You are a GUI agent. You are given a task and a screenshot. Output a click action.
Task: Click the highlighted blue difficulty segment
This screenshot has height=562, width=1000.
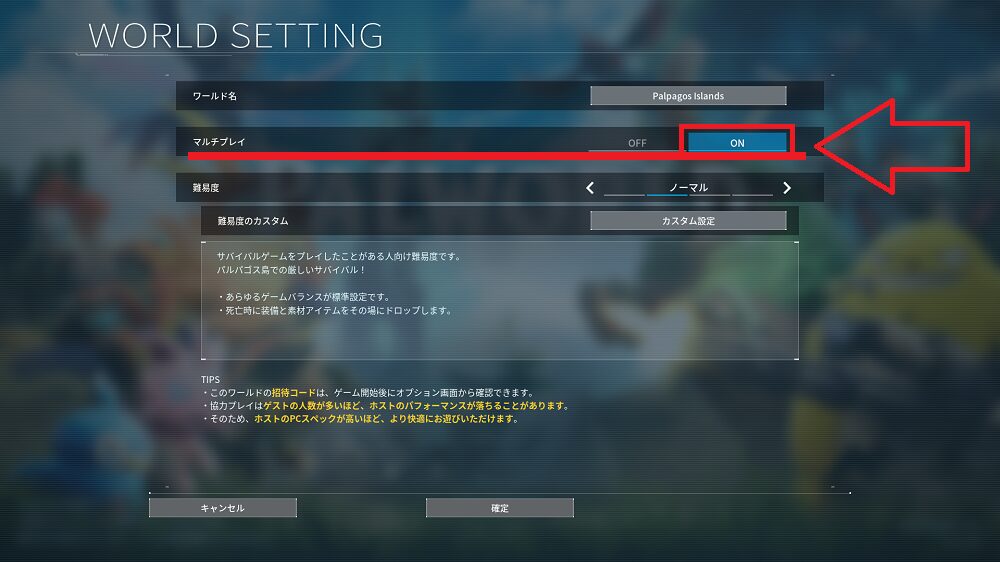(x=667, y=195)
